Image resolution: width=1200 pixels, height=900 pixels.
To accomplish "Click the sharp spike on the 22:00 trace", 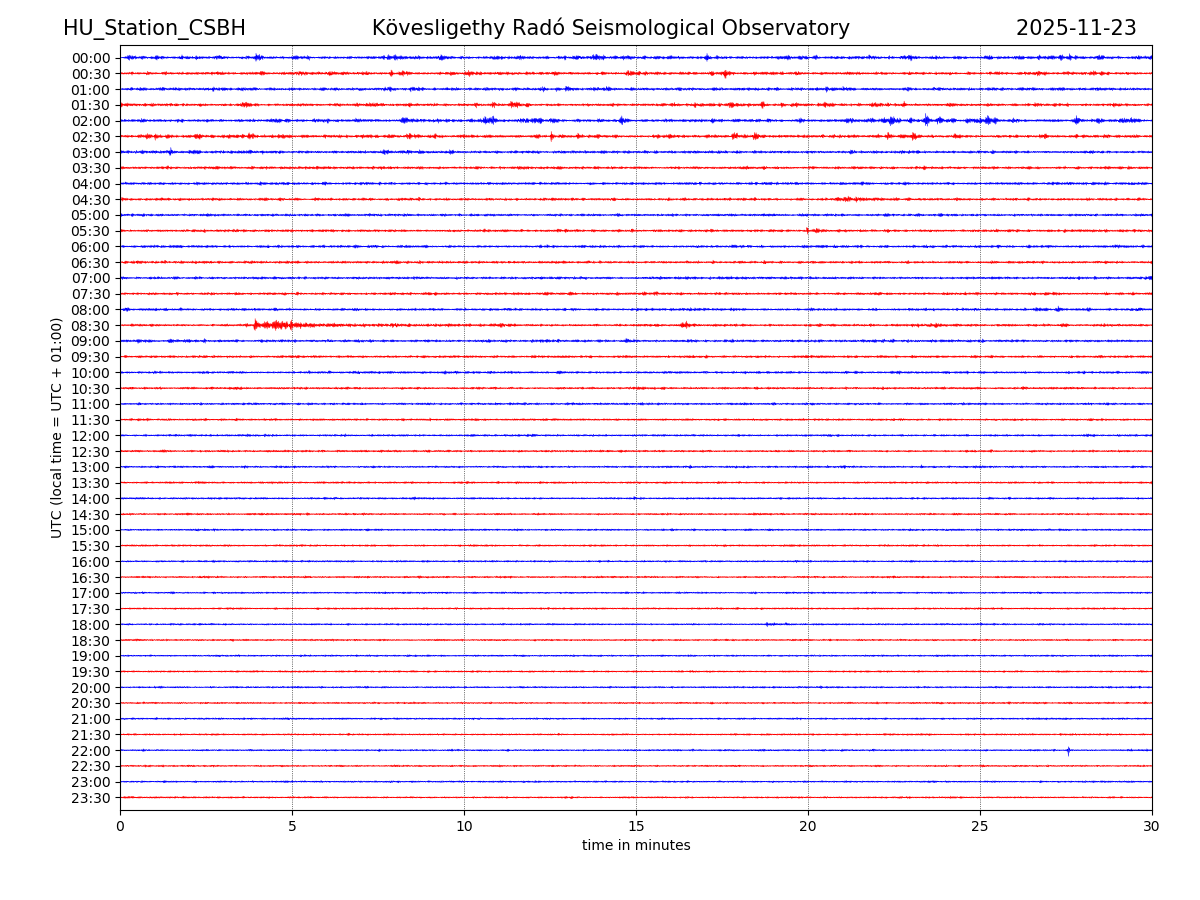I will (1068, 750).
